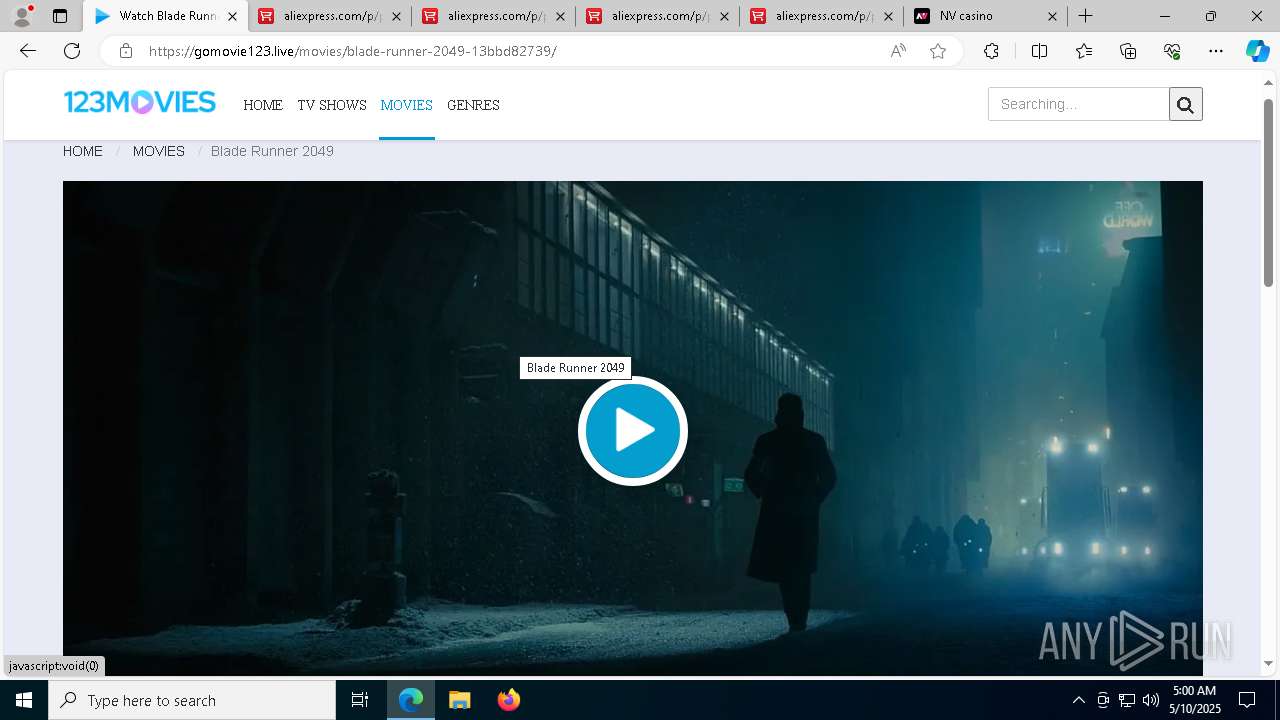Close the Watch Blade Runner tab

[x=232, y=16]
